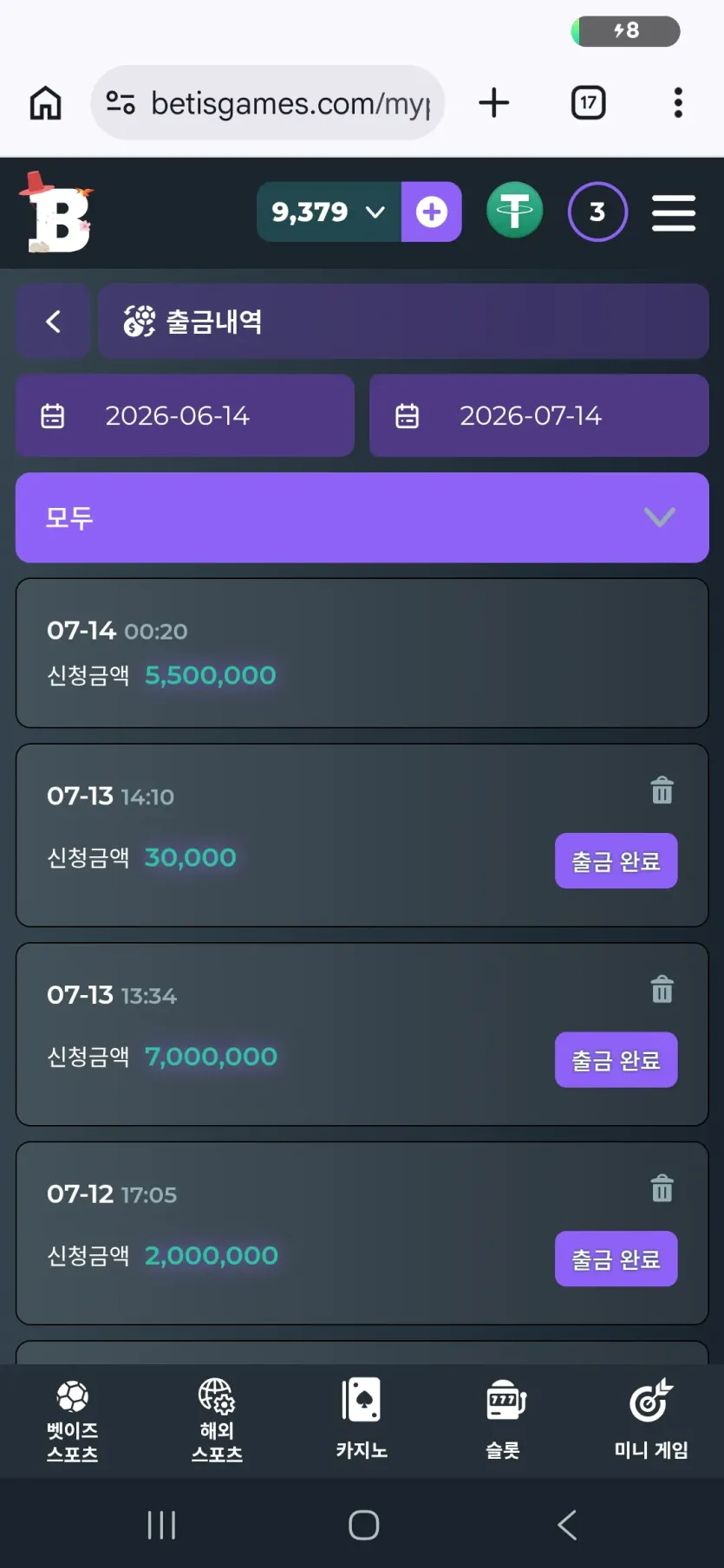Tap the Tether coin icon

514,211
